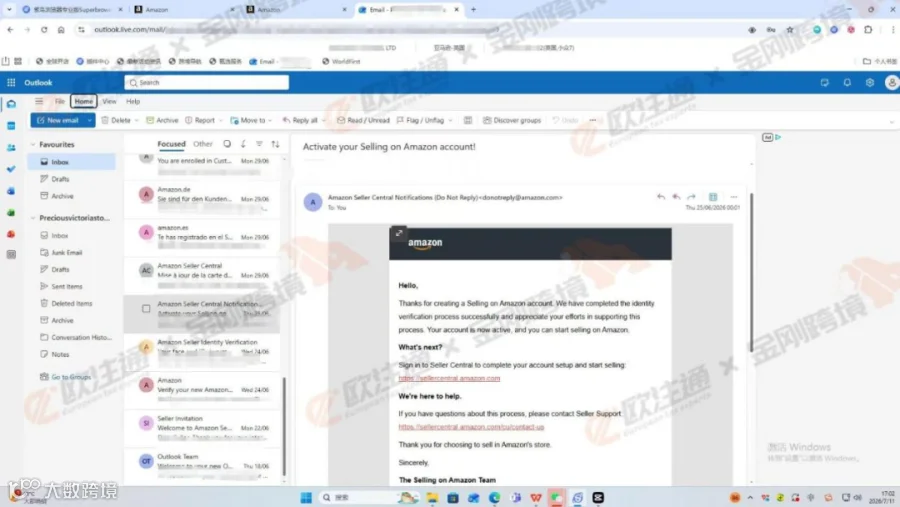This screenshot has height=507, width=900.
Task: Bookmark this page with star icon
Action: pyautogui.click(x=790, y=30)
